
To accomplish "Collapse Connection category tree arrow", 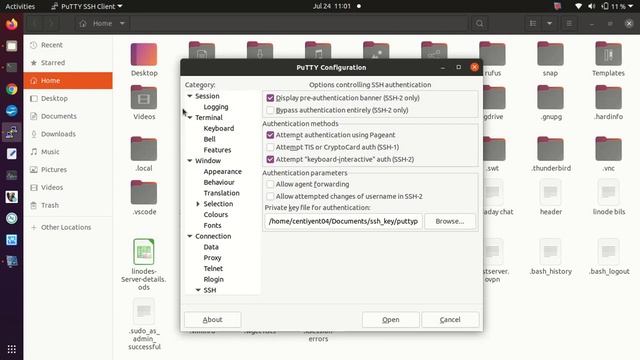I will [190, 236].
